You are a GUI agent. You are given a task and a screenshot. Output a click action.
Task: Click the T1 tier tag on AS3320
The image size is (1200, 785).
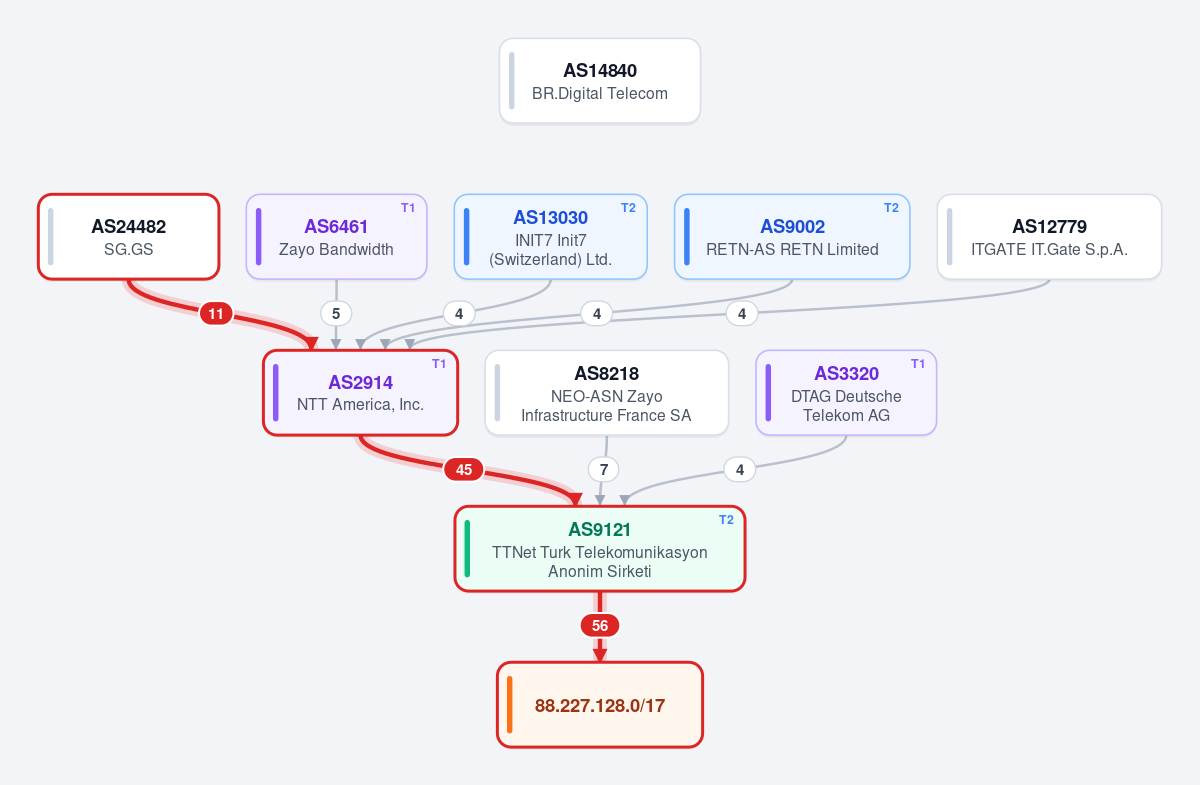917,364
